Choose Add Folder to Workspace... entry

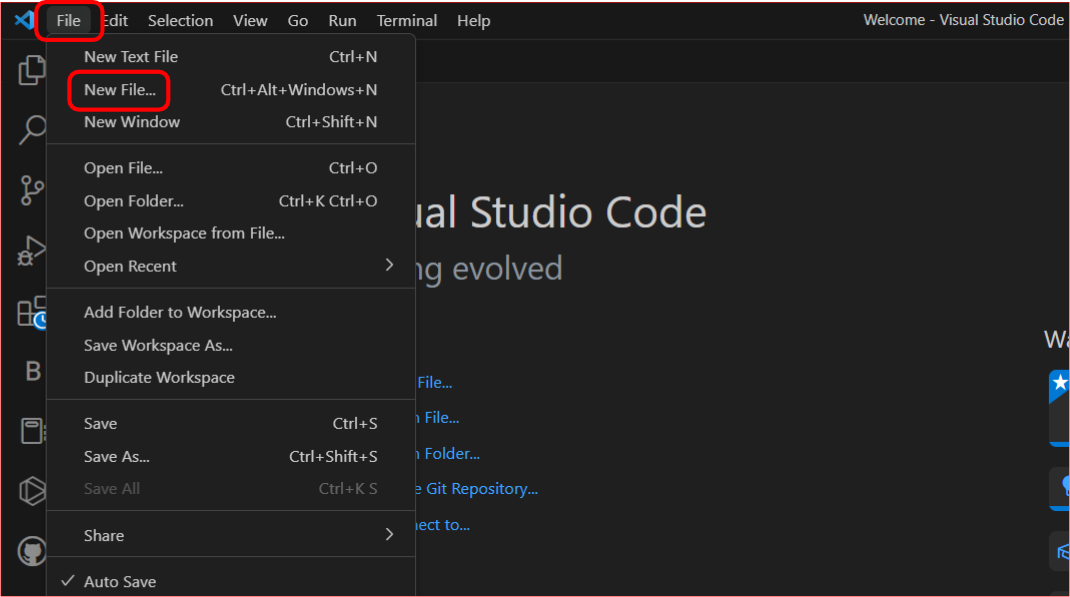pyautogui.click(x=231, y=312)
